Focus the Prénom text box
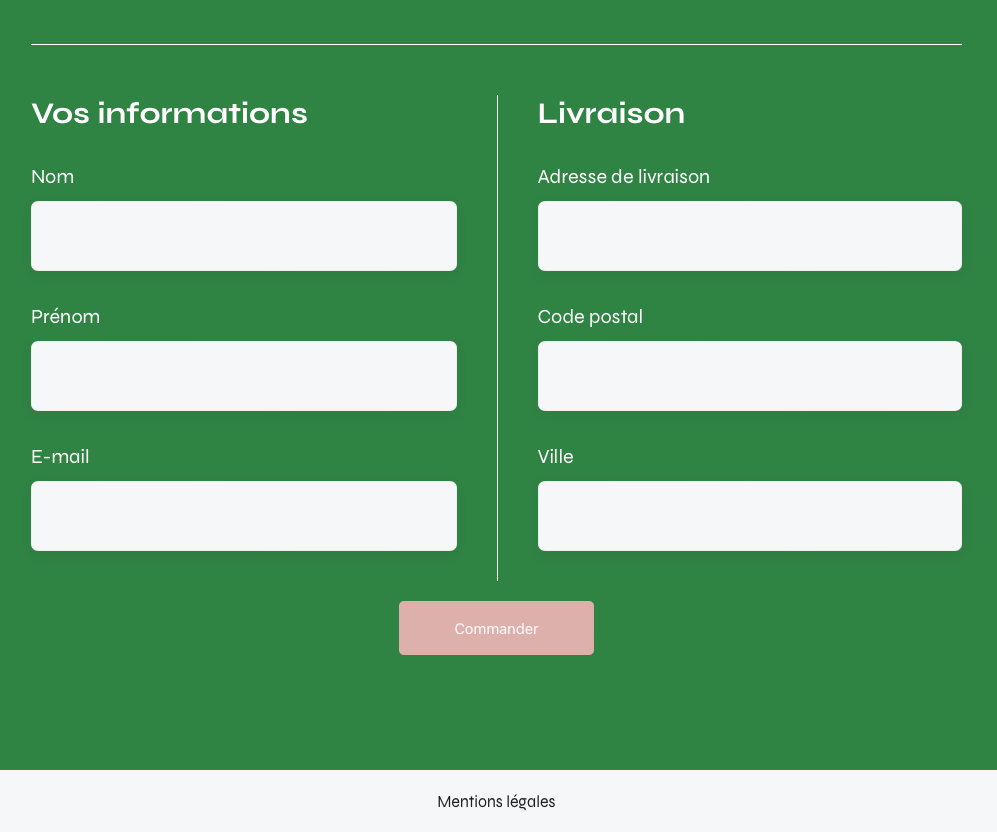The image size is (997, 832). (x=243, y=376)
